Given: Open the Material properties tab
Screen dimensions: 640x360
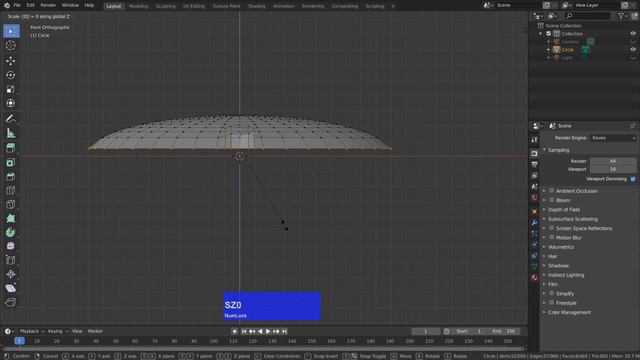Looking at the screenshot, I should click(534, 278).
